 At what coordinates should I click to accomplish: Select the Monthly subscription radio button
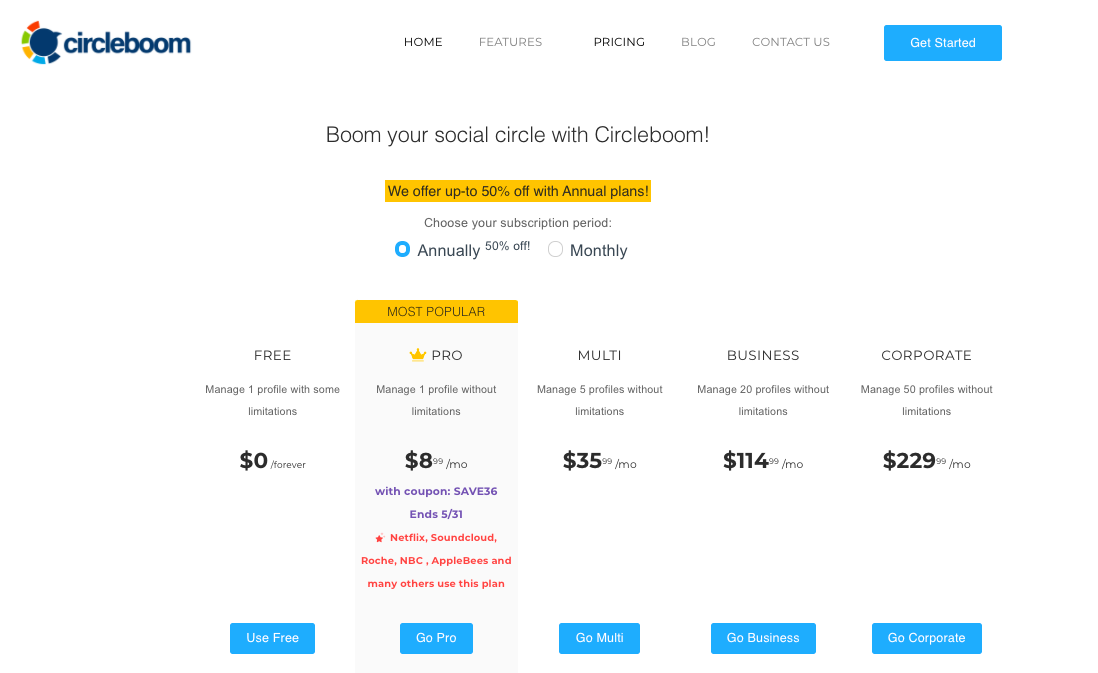point(555,248)
